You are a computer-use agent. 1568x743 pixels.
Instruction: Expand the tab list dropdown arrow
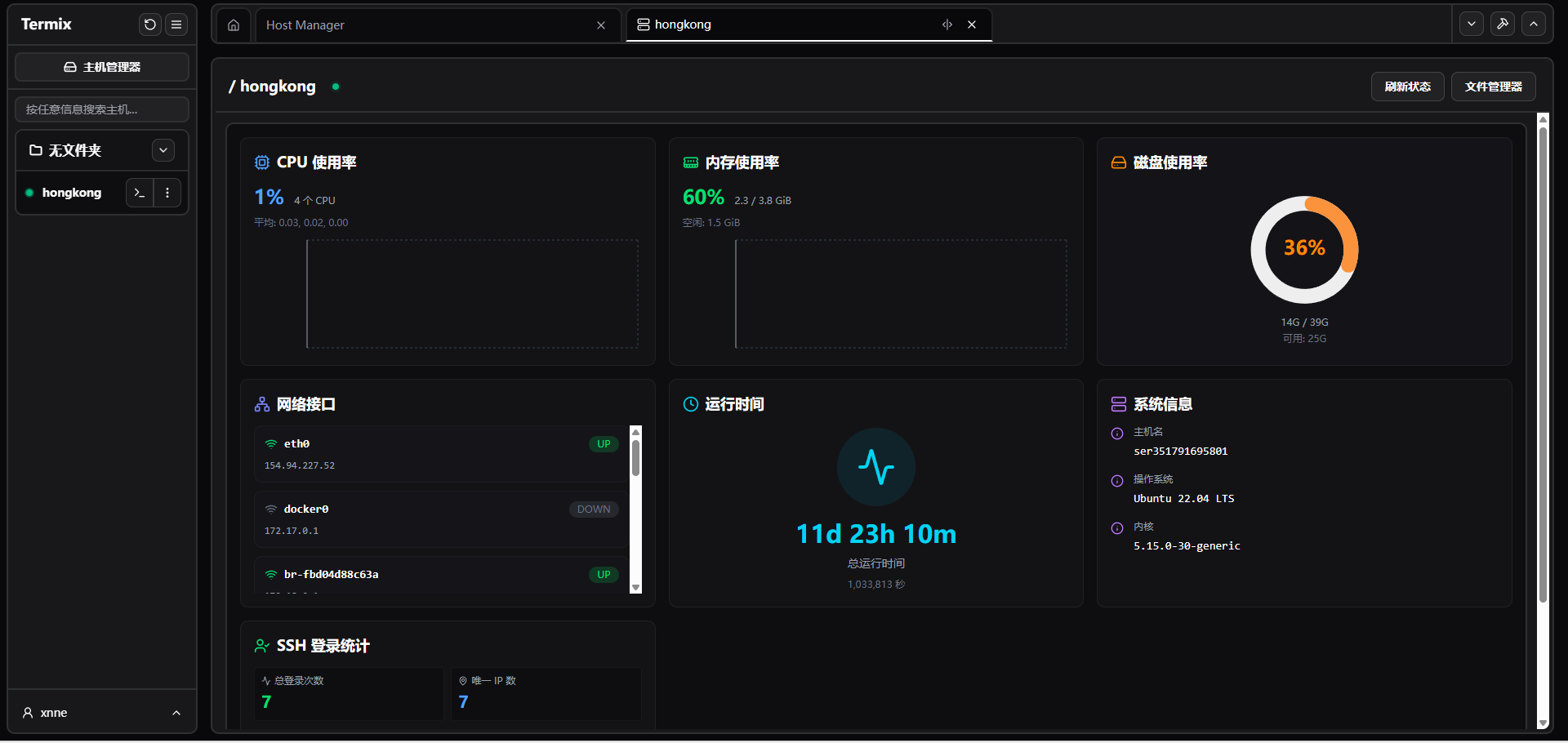tap(1472, 24)
